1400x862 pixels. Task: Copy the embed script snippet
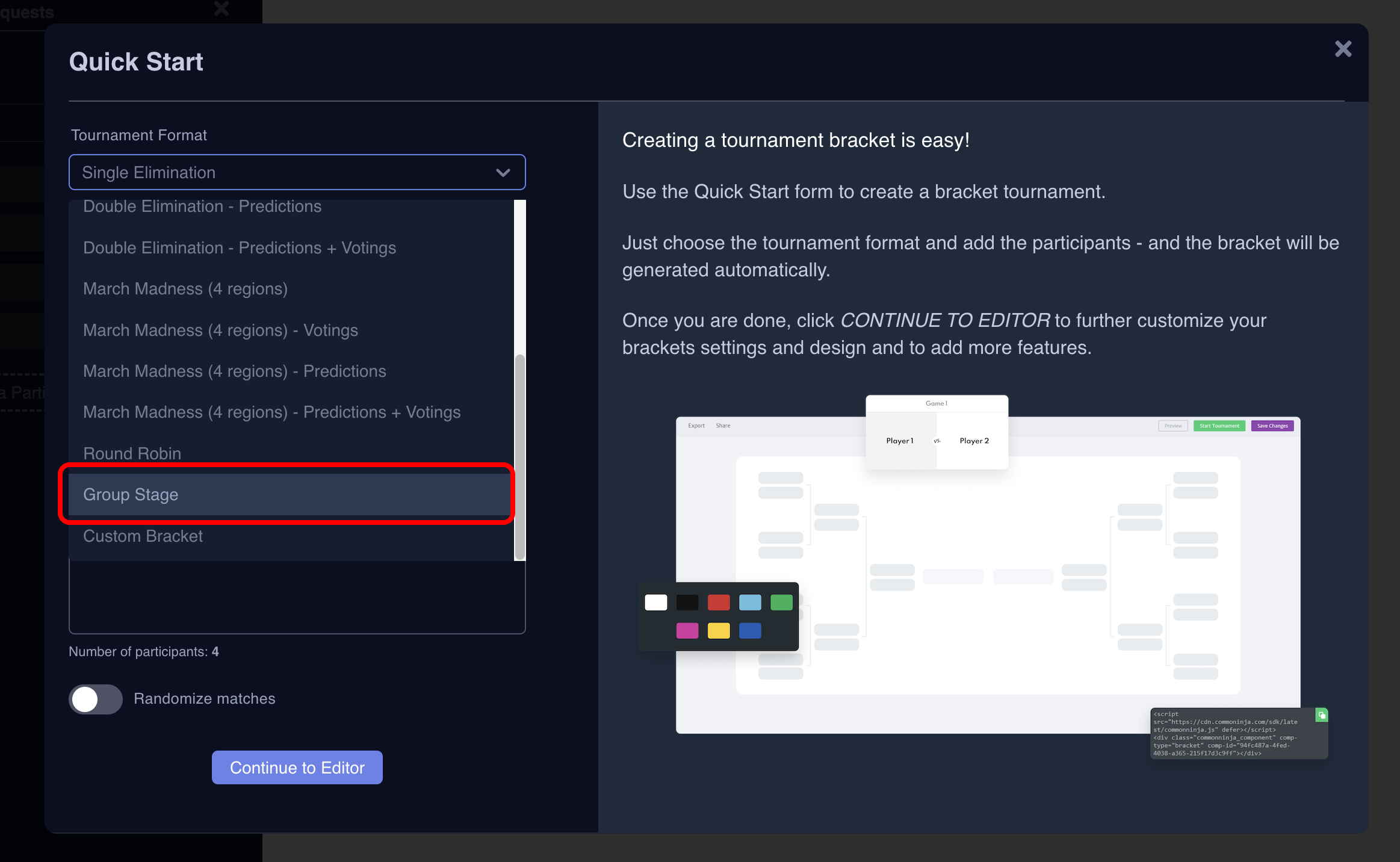[1322, 715]
